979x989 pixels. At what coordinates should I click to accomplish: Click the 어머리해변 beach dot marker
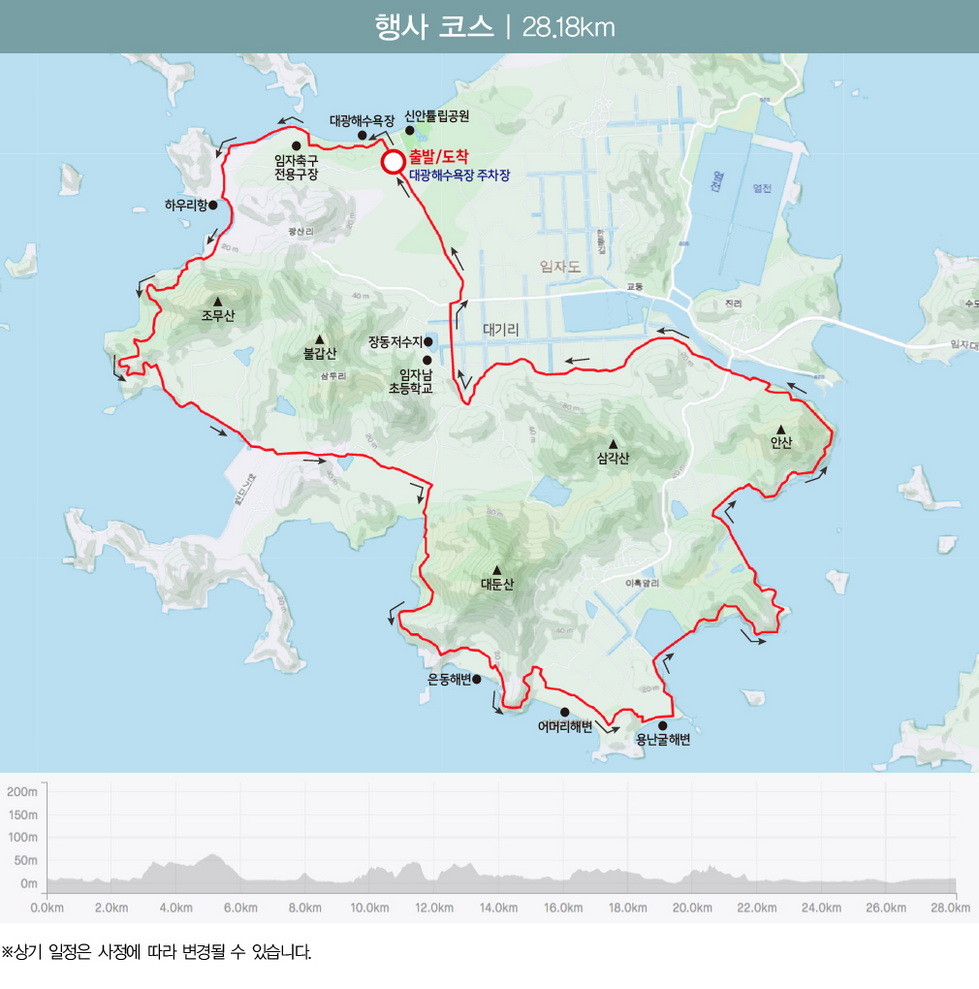coord(565,711)
